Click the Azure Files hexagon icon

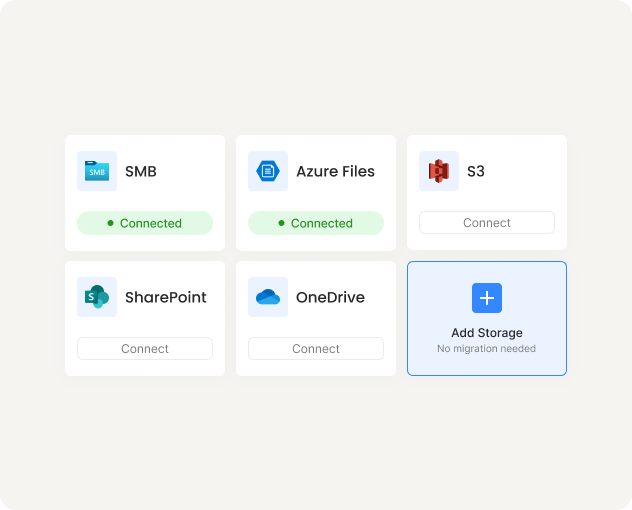pos(268,171)
